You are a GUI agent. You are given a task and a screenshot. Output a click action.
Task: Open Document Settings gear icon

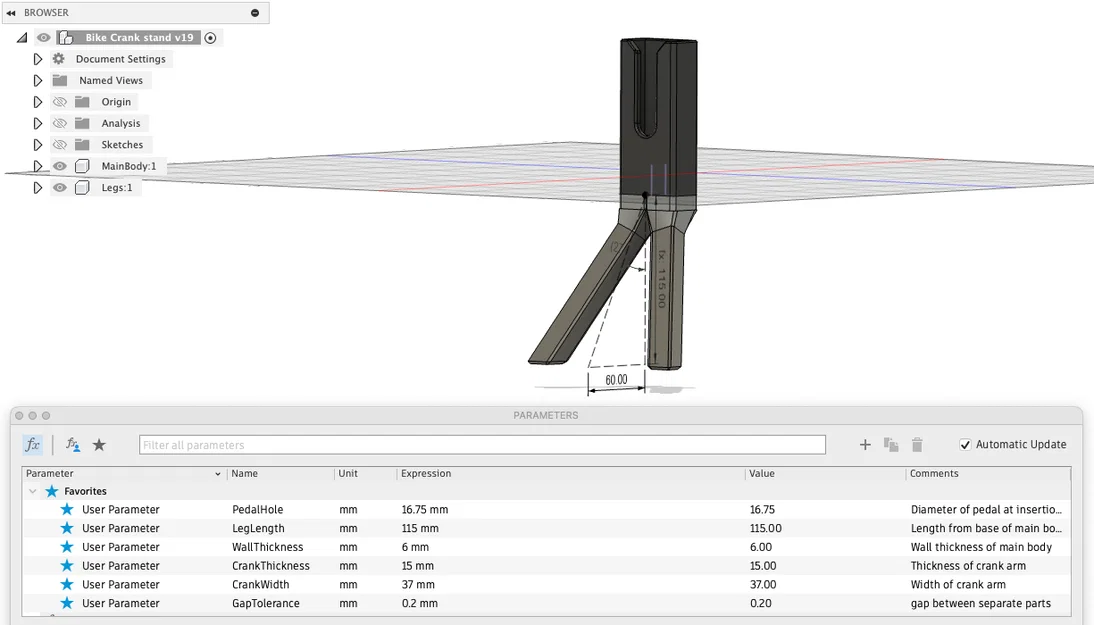(60, 58)
